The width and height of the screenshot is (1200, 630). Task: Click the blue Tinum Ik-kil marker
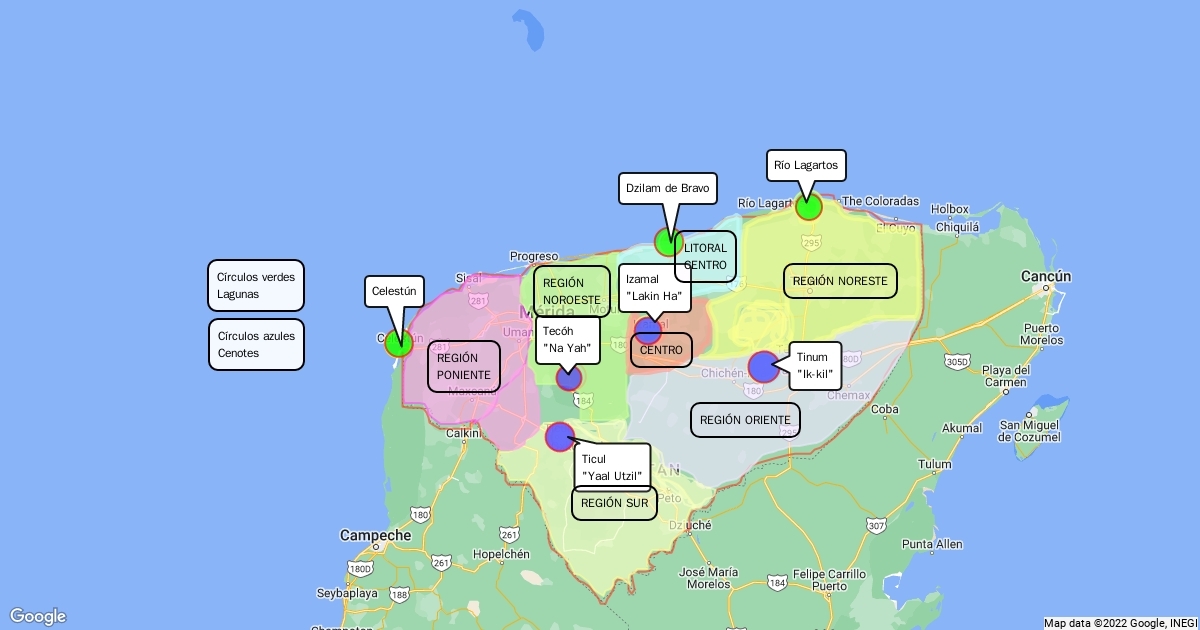click(764, 367)
